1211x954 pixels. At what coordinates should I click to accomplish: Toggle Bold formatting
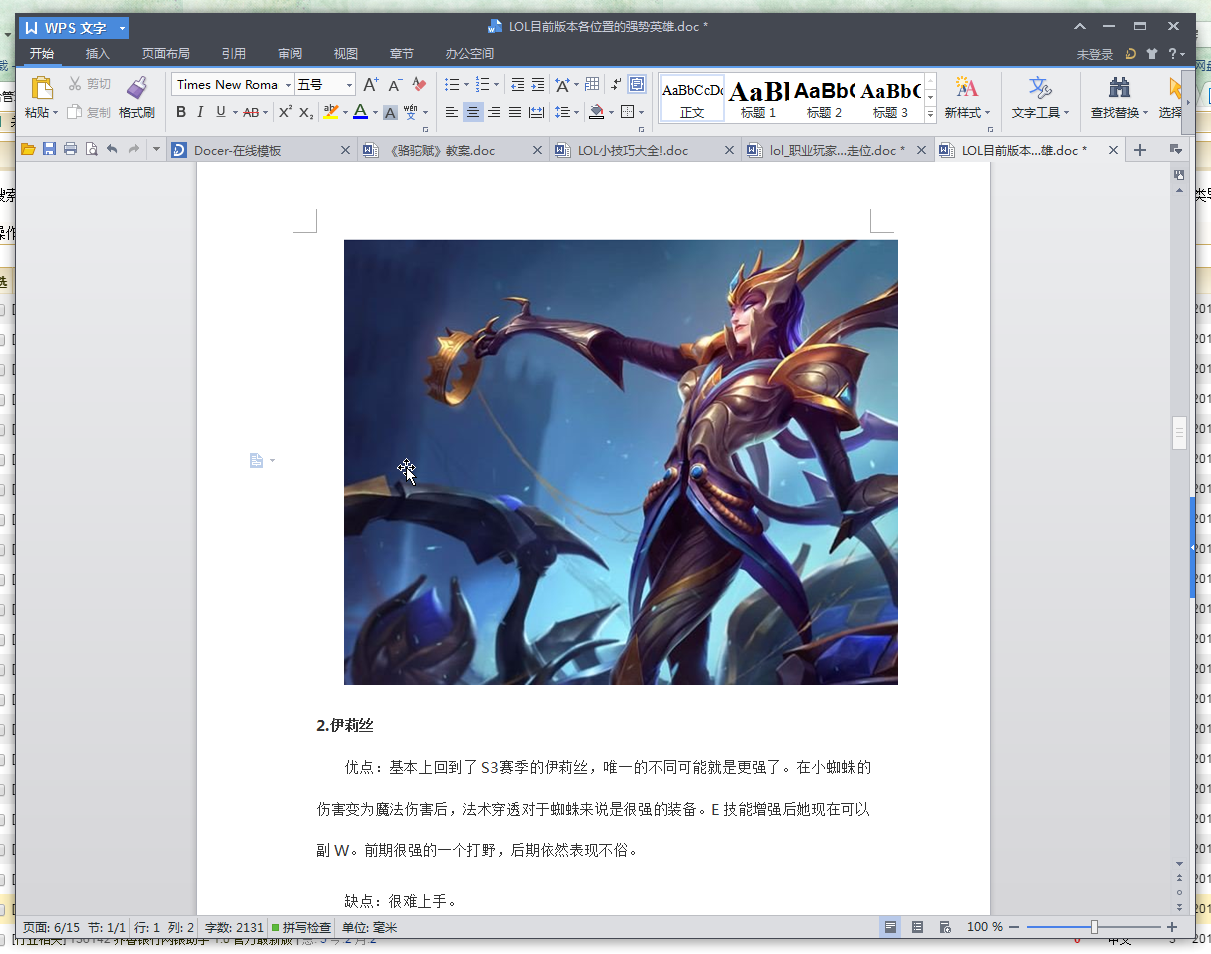pos(181,112)
